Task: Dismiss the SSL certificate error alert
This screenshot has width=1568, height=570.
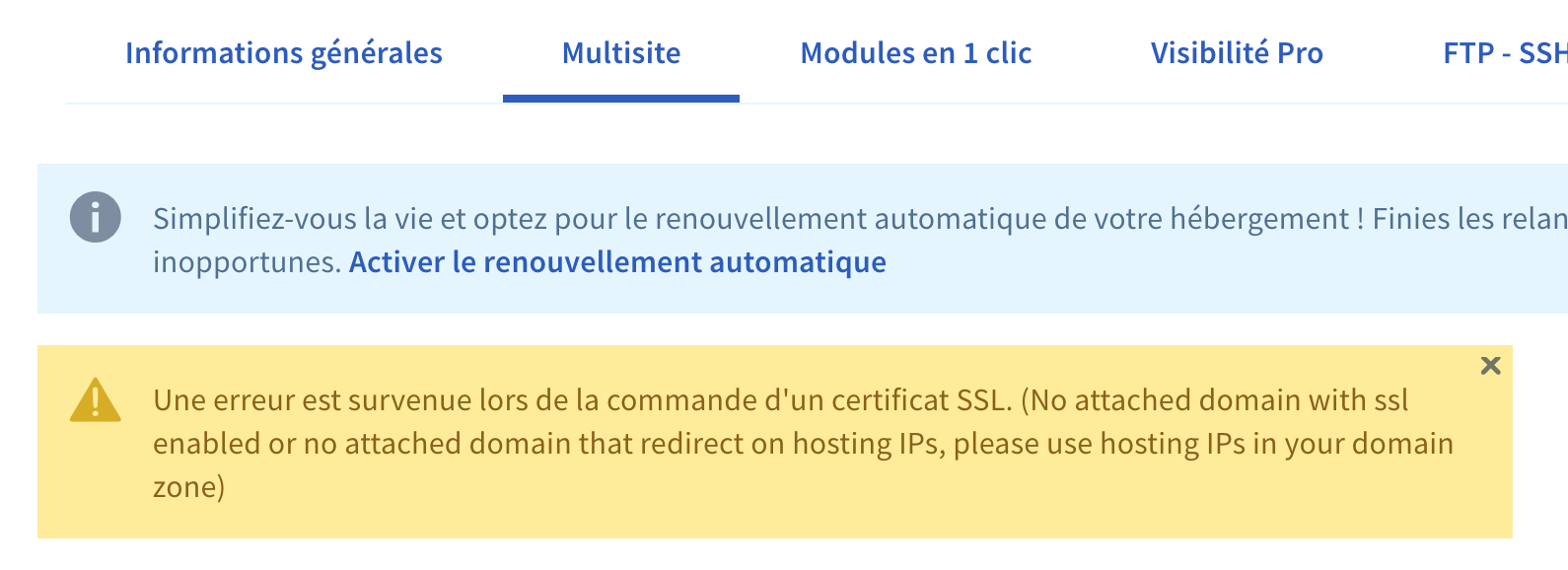Action: coord(1490,366)
